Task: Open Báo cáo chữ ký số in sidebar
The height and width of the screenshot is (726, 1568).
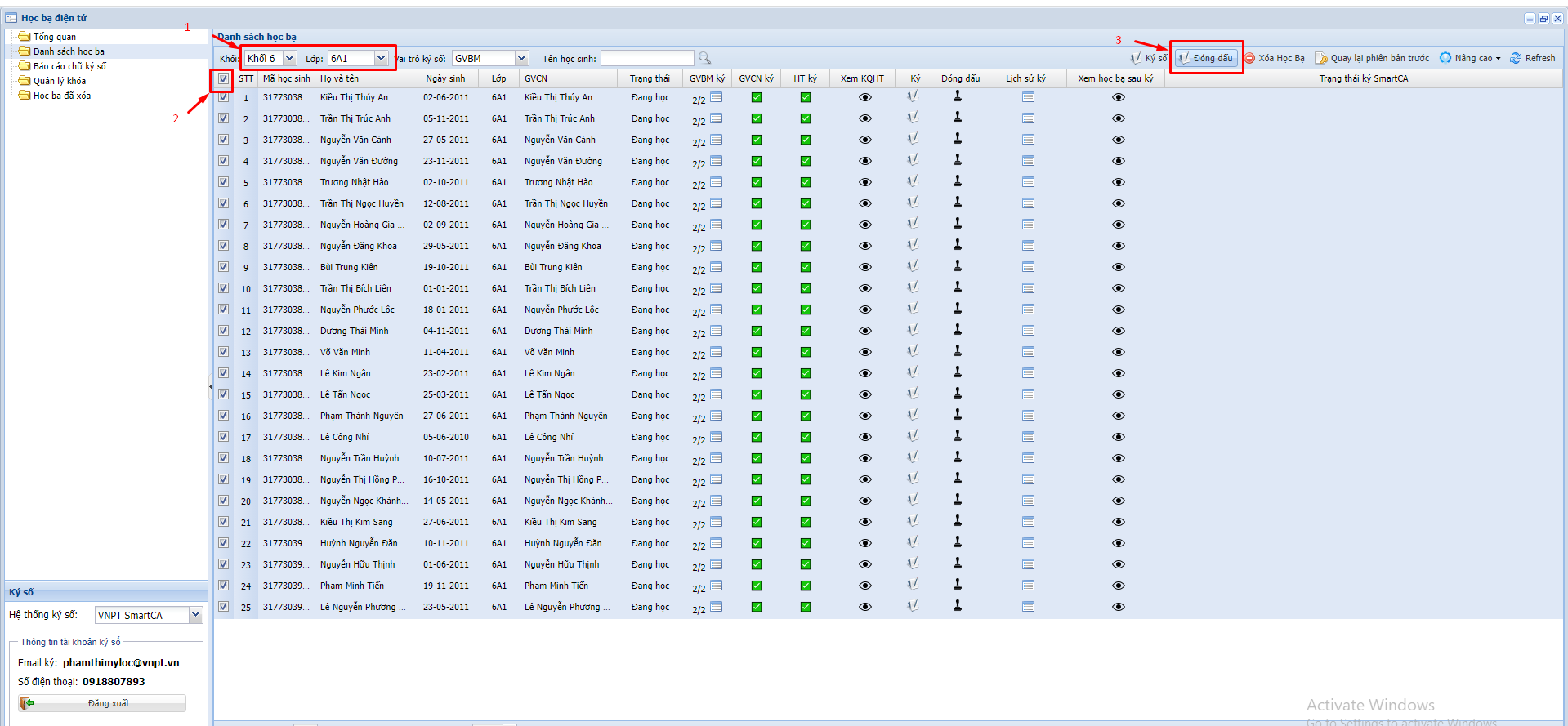Action: pos(69,66)
